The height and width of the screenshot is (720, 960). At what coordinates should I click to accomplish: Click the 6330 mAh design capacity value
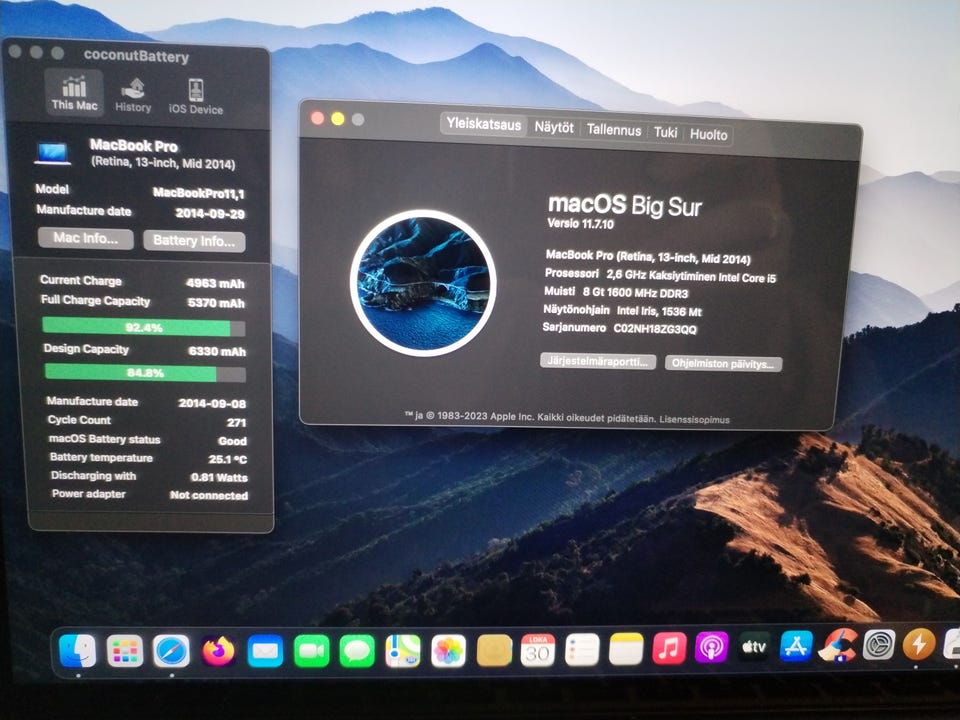tap(217, 351)
